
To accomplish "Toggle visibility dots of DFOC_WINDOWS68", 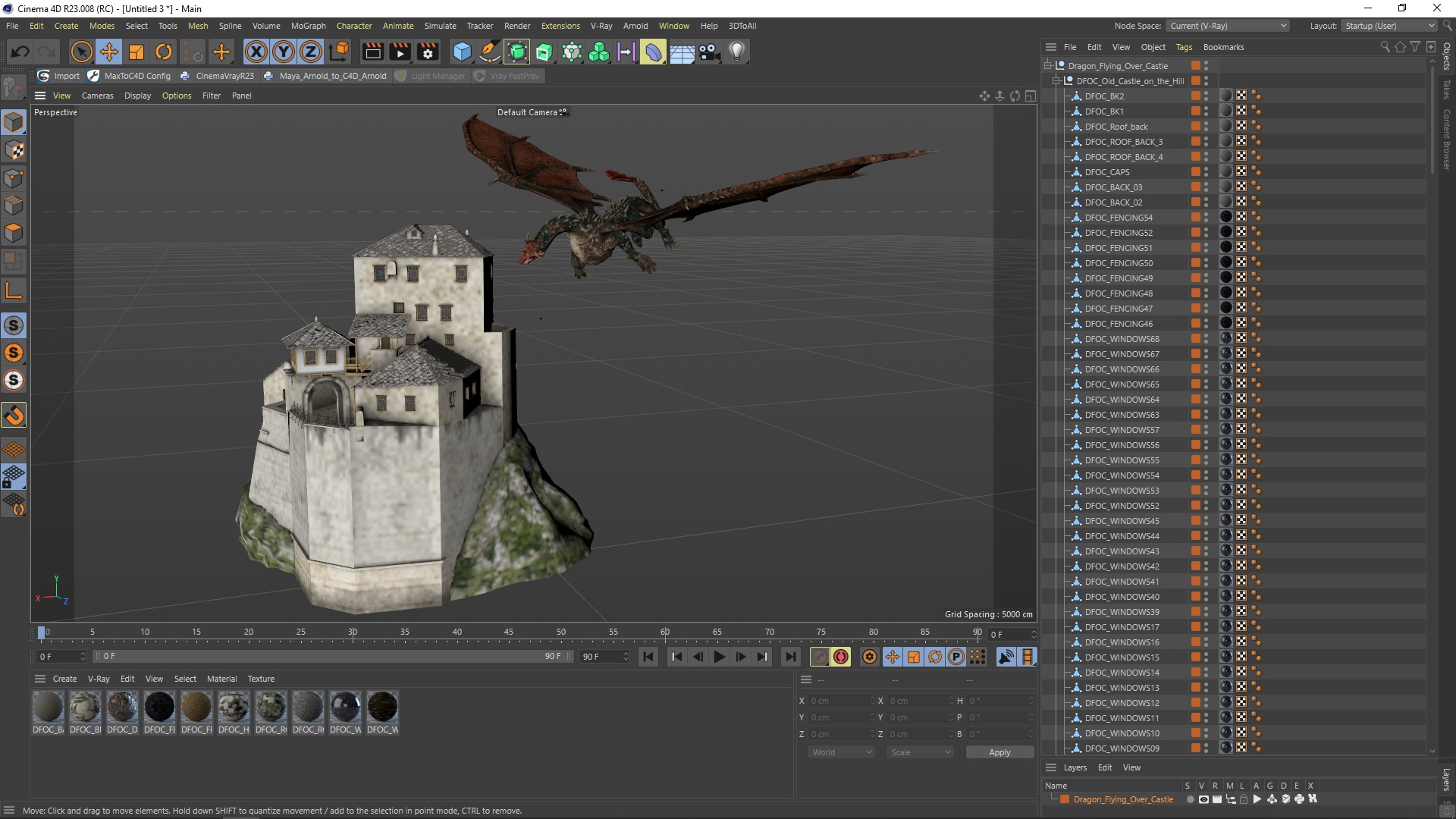I will (1206, 339).
